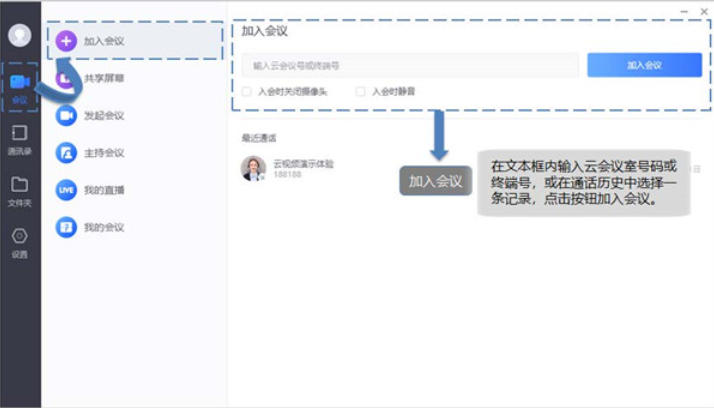
Task: Click the blue 加入会议 button
Action: (644, 65)
